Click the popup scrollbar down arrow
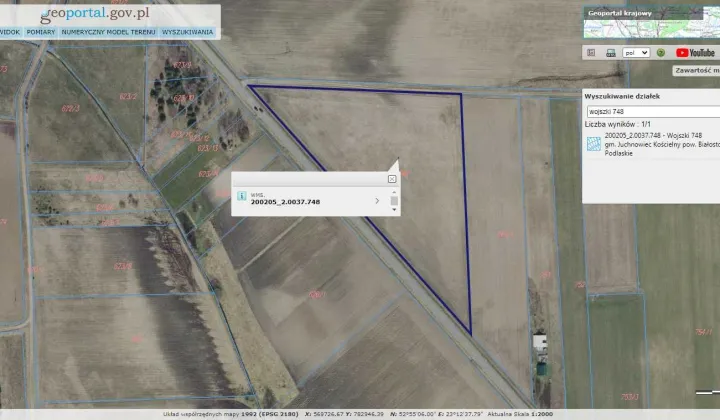 [394, 209]
